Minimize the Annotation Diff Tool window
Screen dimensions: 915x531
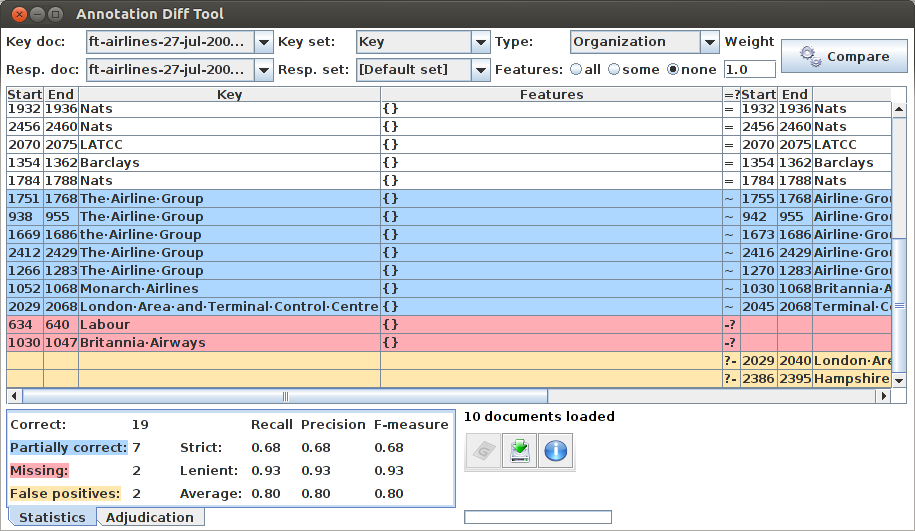click(37, 14)
